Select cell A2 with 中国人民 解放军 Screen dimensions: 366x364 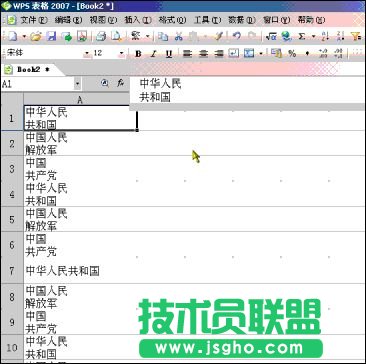pyautogui.click(x=80, y=143)
